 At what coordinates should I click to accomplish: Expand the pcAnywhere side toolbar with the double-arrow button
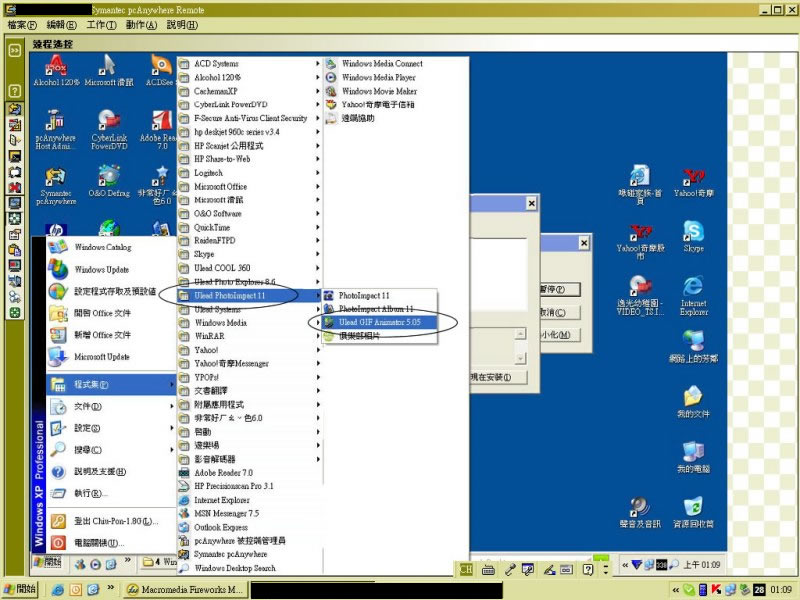click(x=15, y=51)
